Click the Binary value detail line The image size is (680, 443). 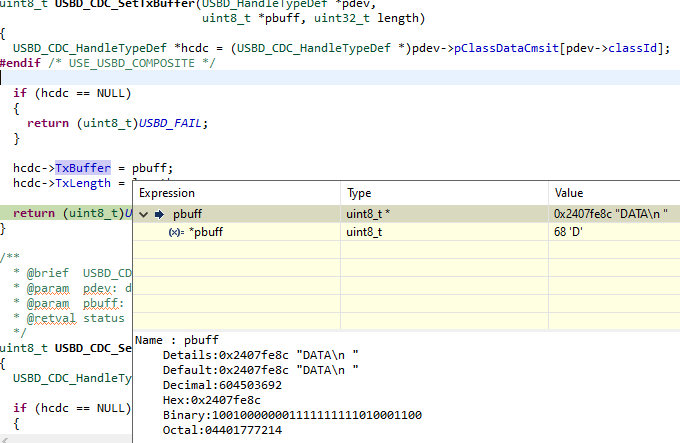pos(292,414)
